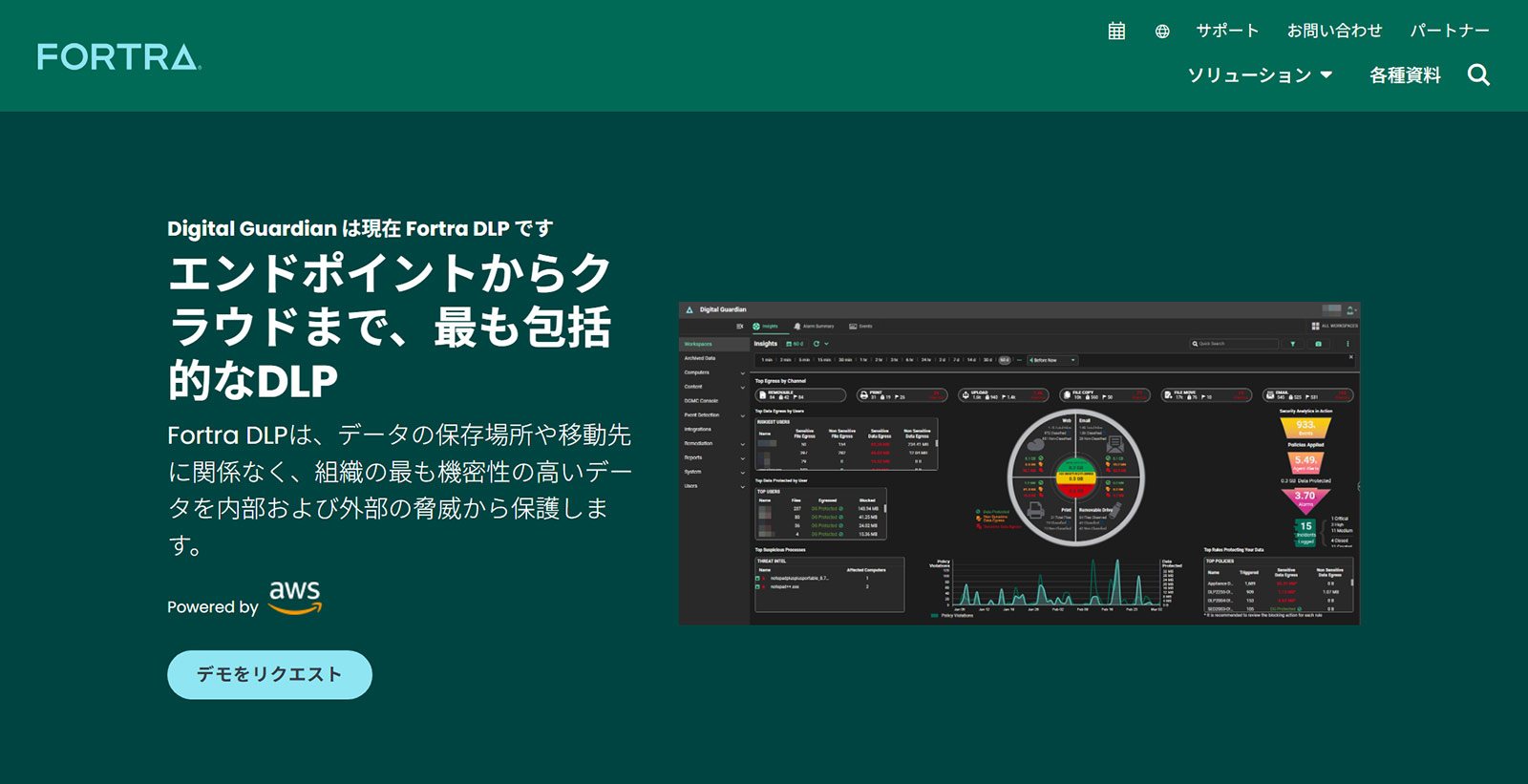The width and height of the screenshot is (1528, 784).
Task: Click the paragraph beginning 'Fortra DLPは、データの保存場所'
Action: pos(399,489)
